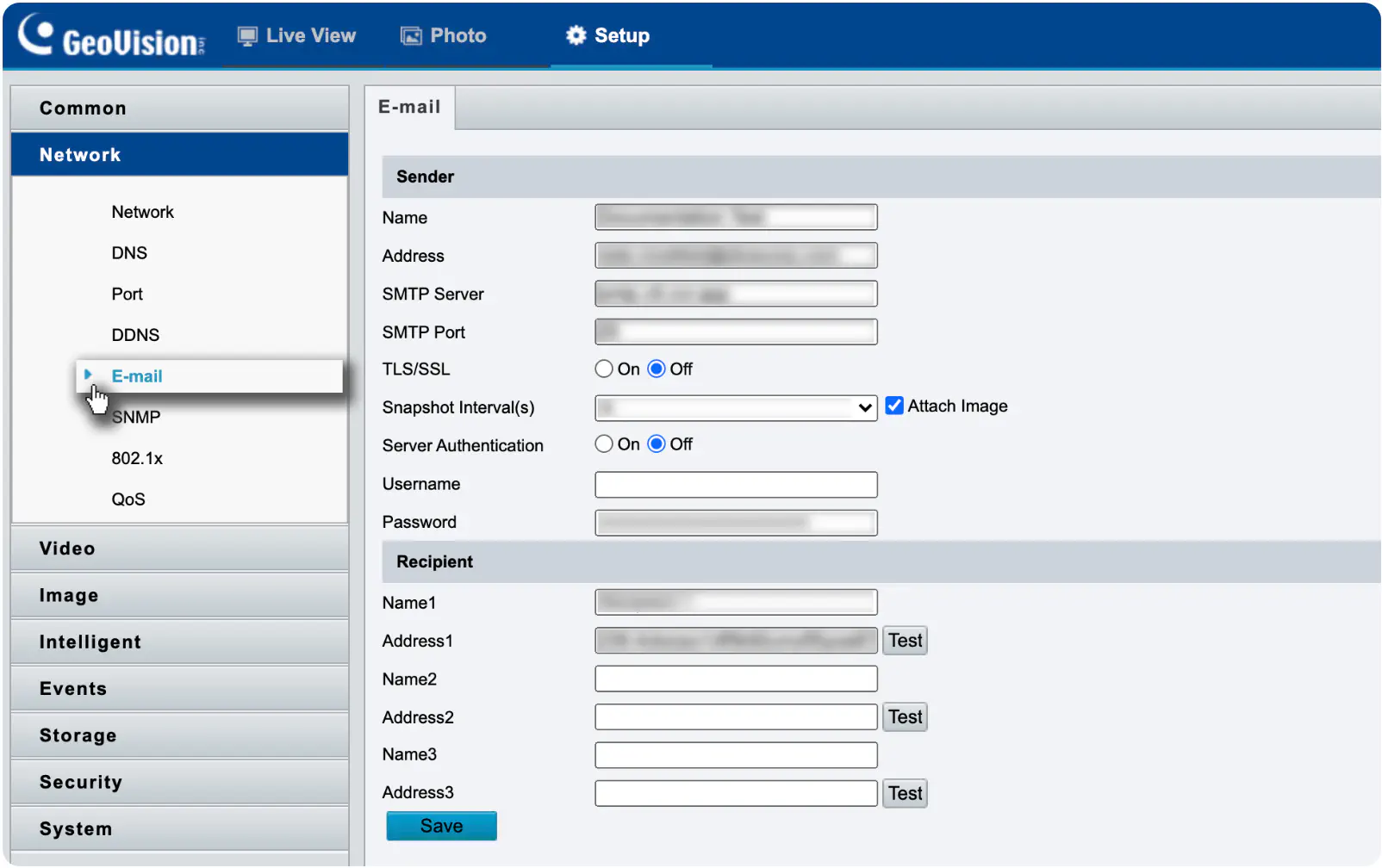Image resolution: width=1382 pixels, height=868 pixels.
Task: Expand the Intelligent section
Action: tap(180, 642)
